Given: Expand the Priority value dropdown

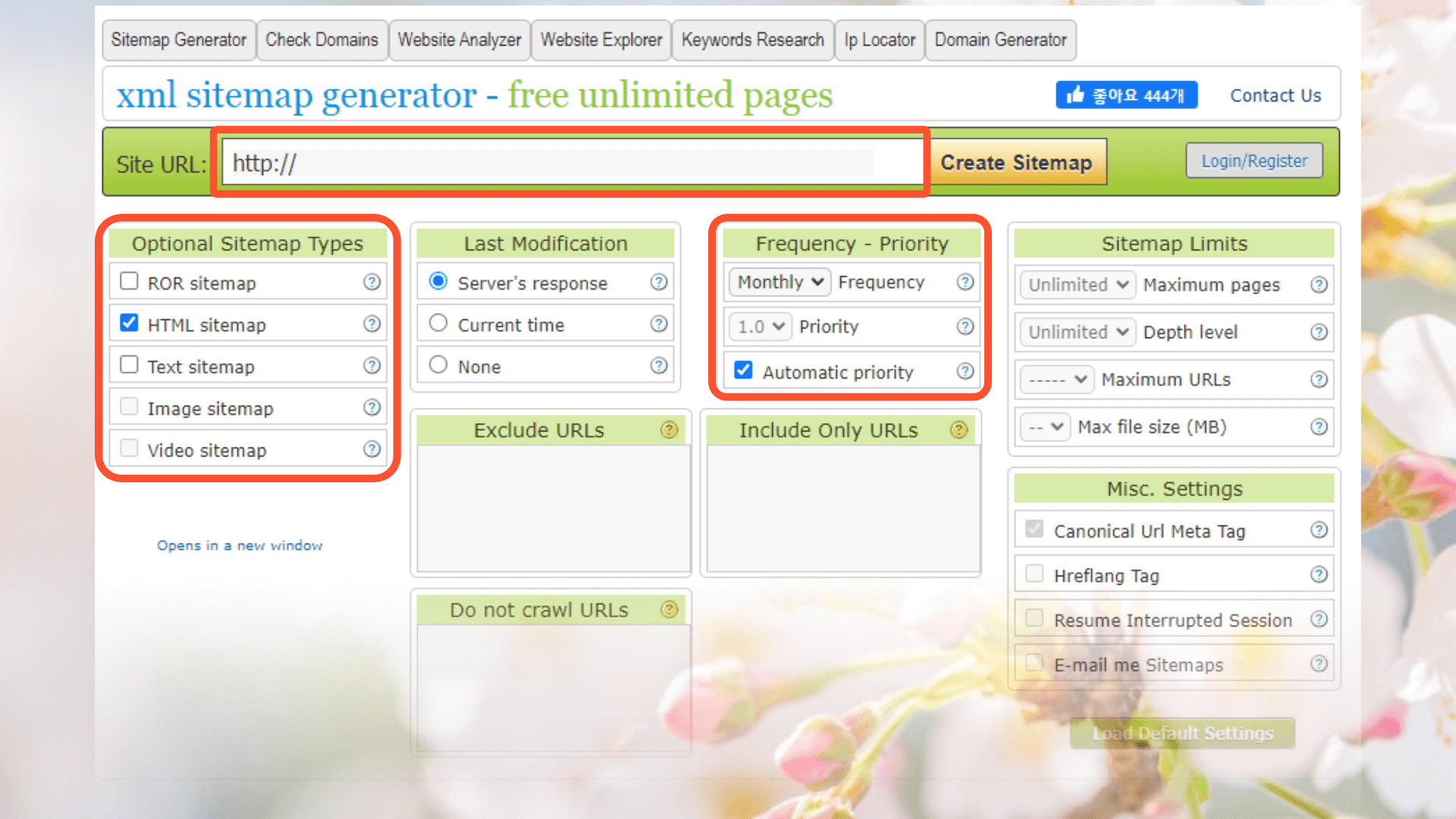Looking at the screenshot, I should [x=757, y=326].
